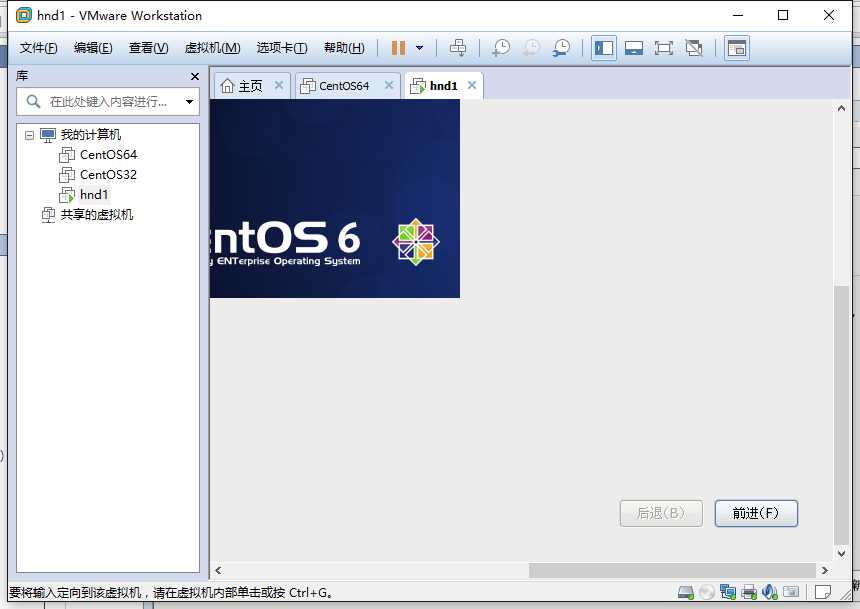Open the snapshot manager

point(561,48)
